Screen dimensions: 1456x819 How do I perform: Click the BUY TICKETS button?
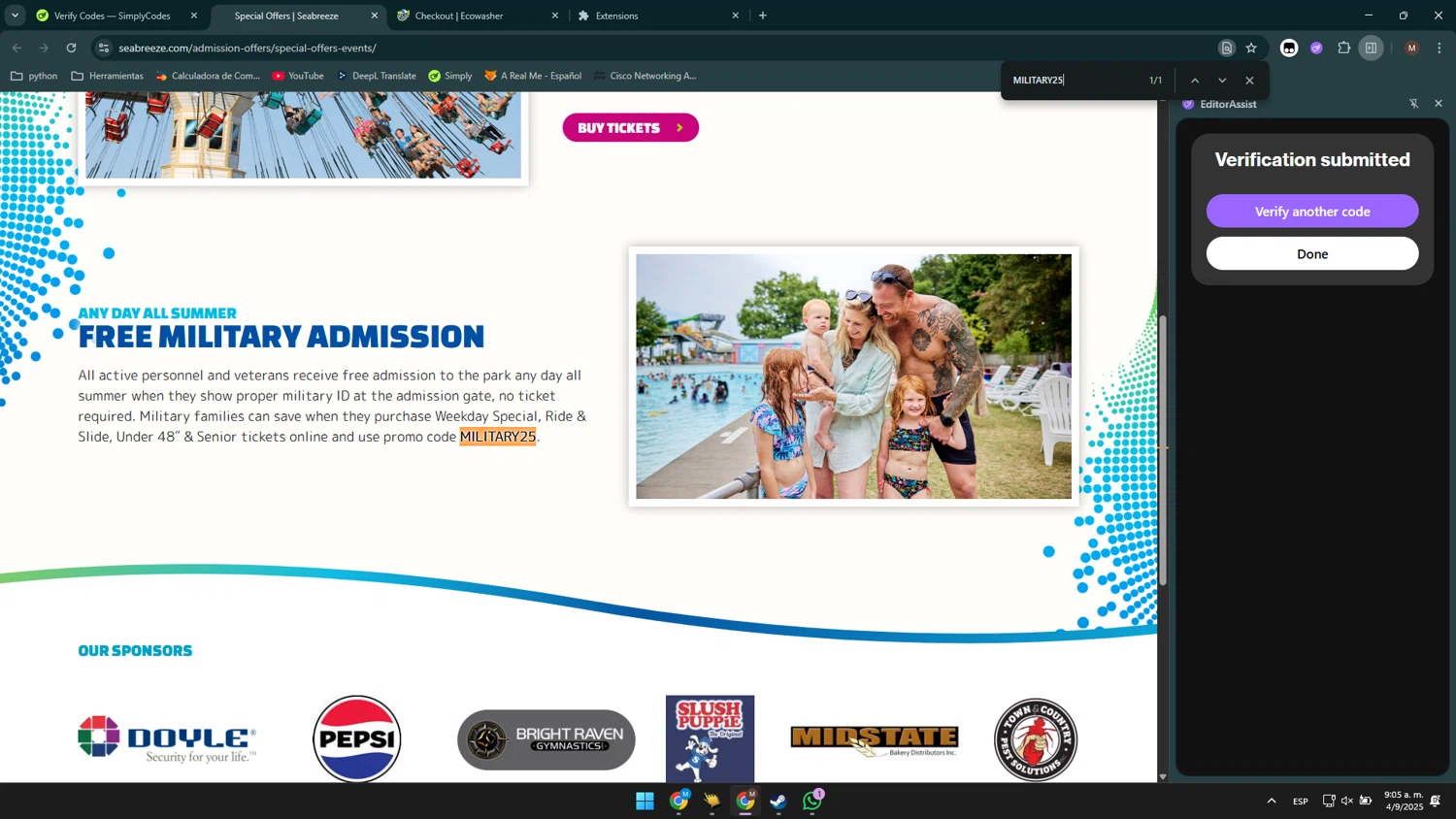[631, 127]
